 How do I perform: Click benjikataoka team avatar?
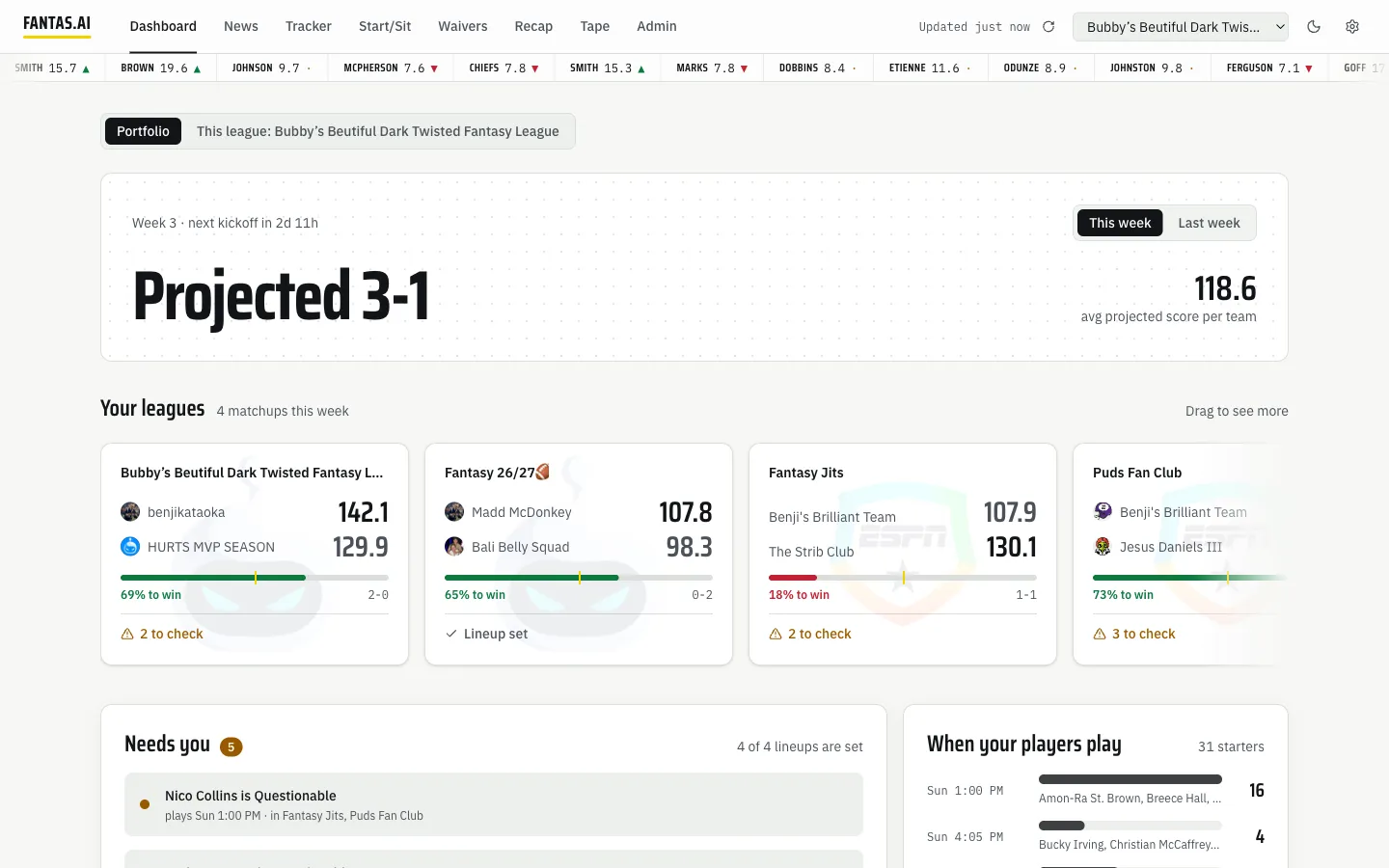coord(130,512)
